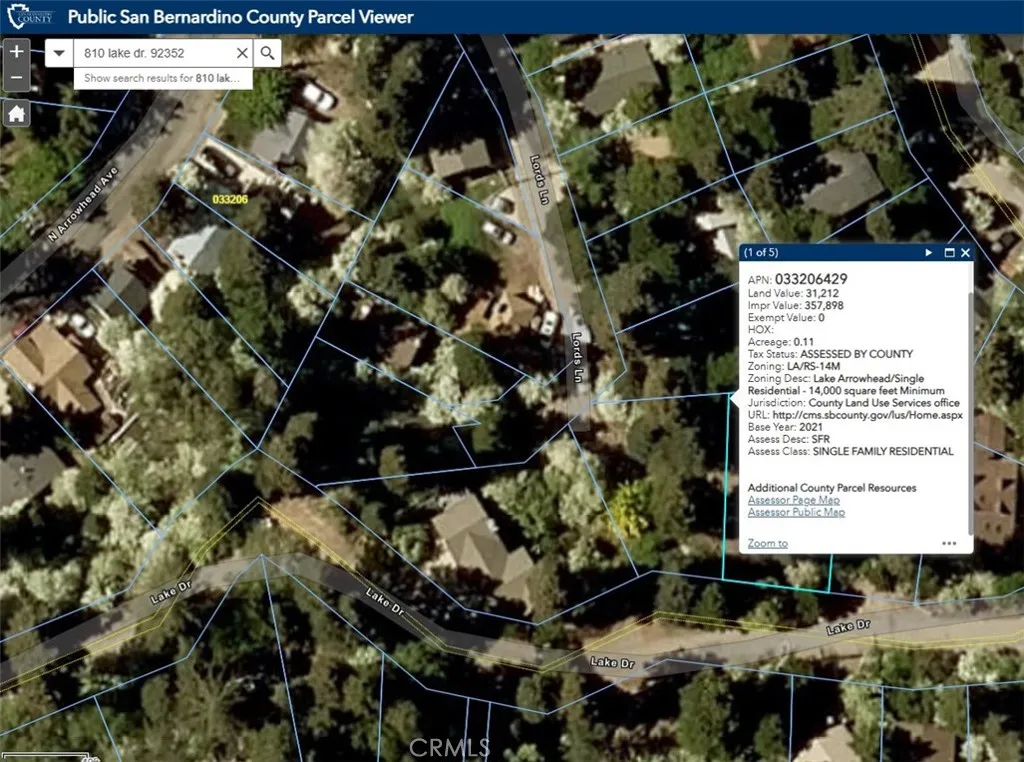Click the yellow 033206 parcel label
Viewport: 1024px width, 762px height.
point(230,199)
